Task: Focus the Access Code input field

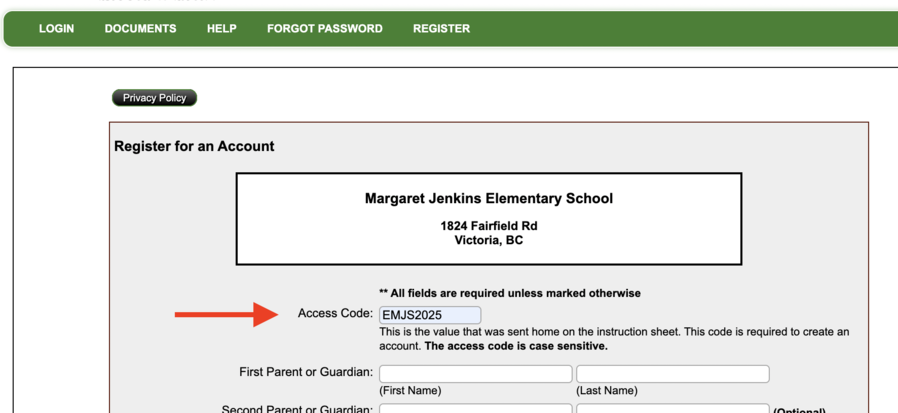Action: tap(430, 315)
